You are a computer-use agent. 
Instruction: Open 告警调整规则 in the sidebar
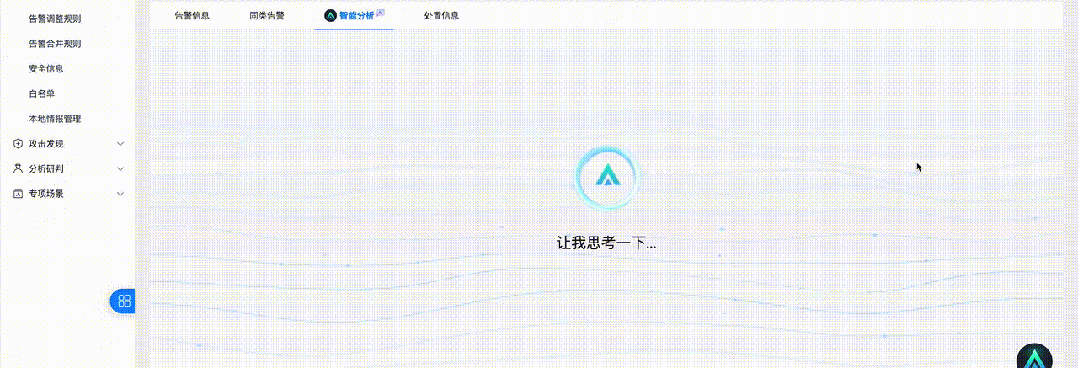point(55,19)
